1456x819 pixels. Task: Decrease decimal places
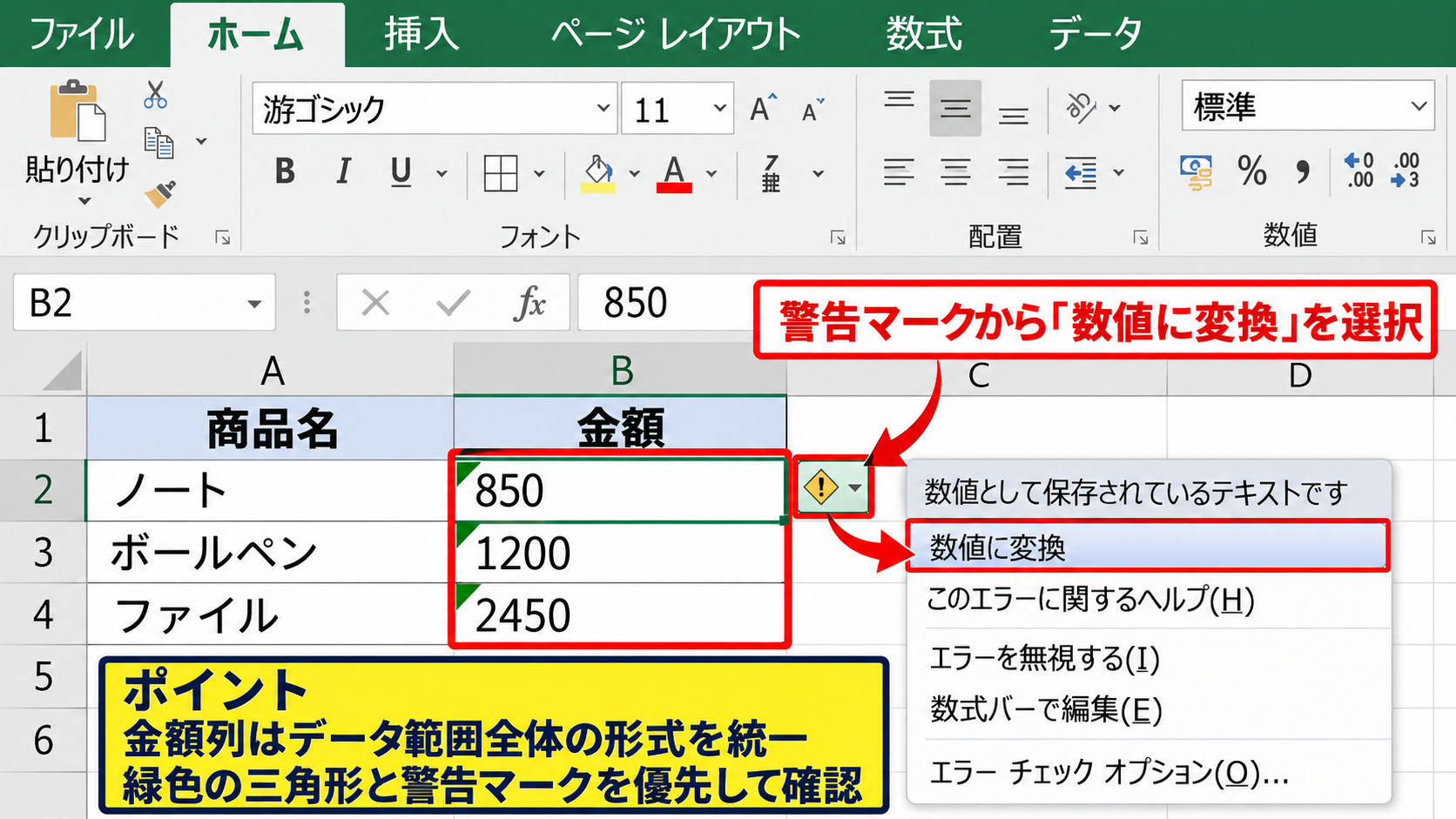[1405, 171]
